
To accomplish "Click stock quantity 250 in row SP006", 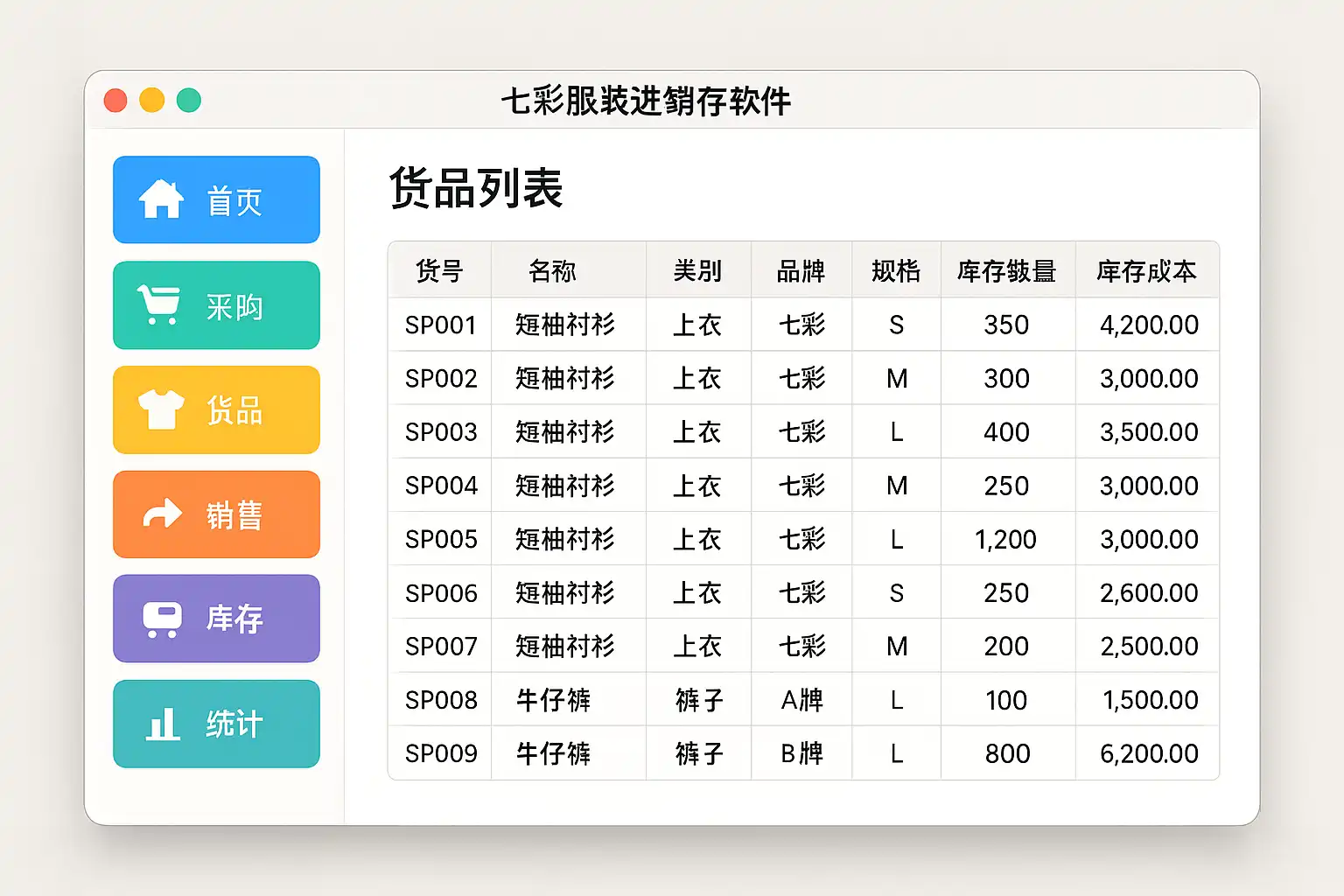I will tap(1006, 593).
